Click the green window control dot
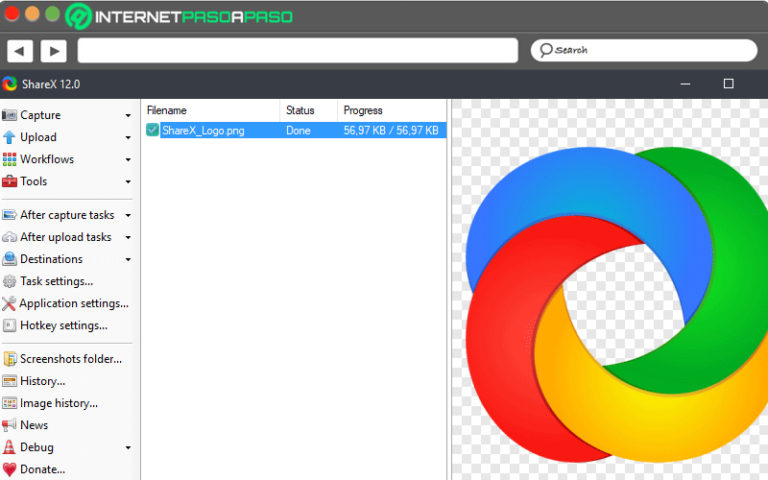Image resolution: width=768 pixels, height=480 pixels. click(x=52, y=14)
